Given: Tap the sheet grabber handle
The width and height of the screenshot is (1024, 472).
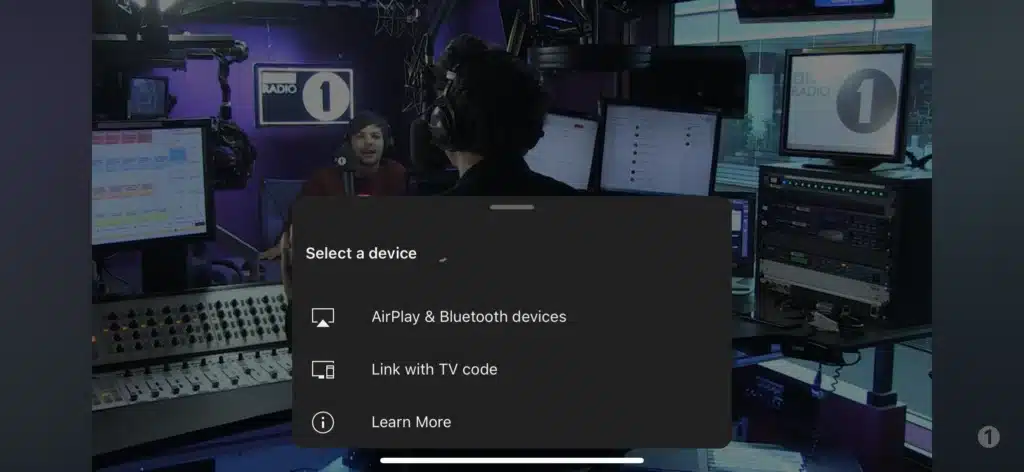Looking at the screenshot, I should 512,207.
